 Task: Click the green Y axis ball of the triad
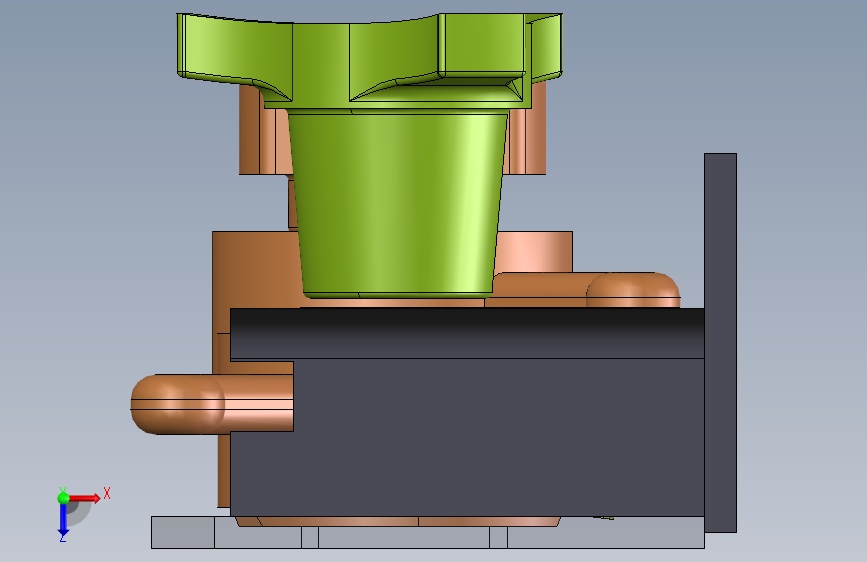63,498
